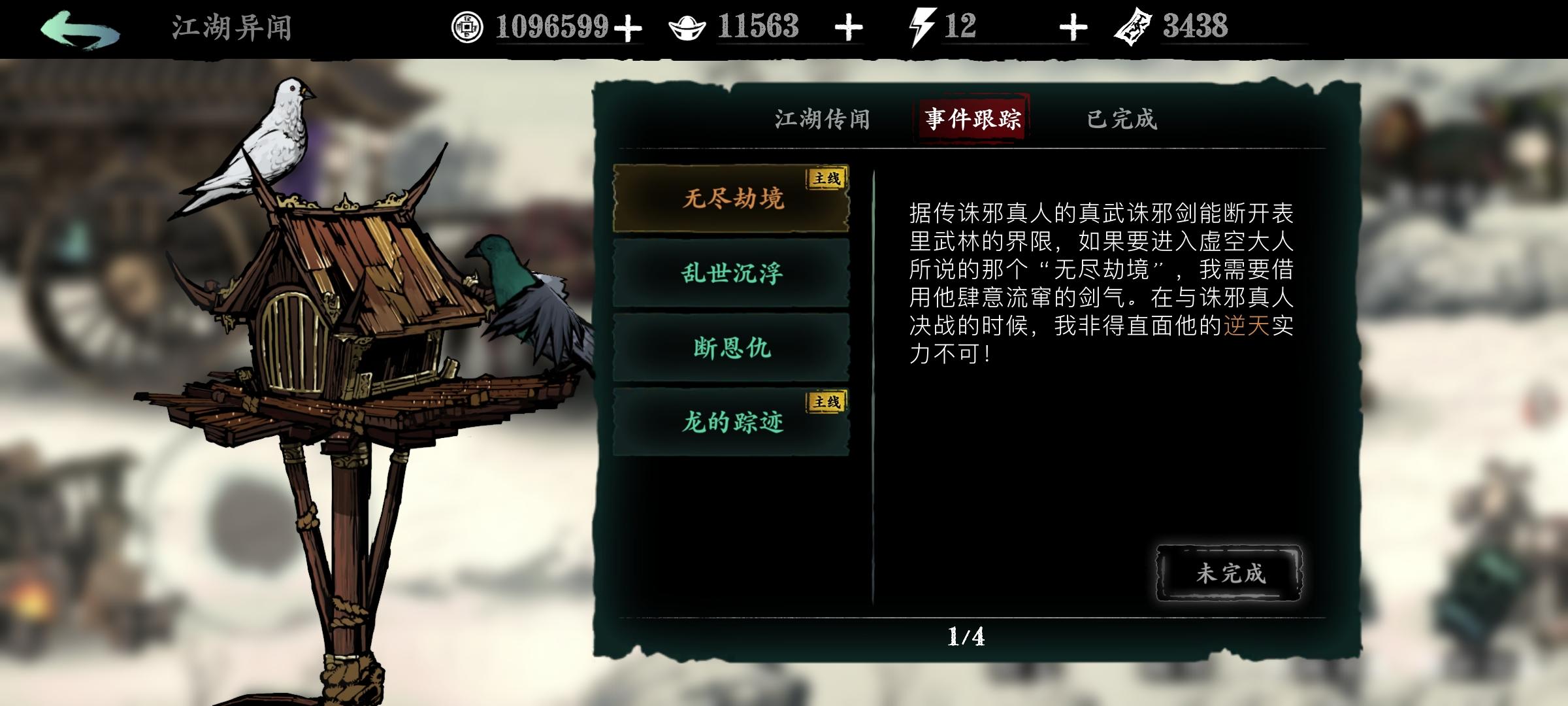Viewport: 1568px width, 706px height.
Task: Select the 事件跟踪 tab
Action: [x=972, y=118]
